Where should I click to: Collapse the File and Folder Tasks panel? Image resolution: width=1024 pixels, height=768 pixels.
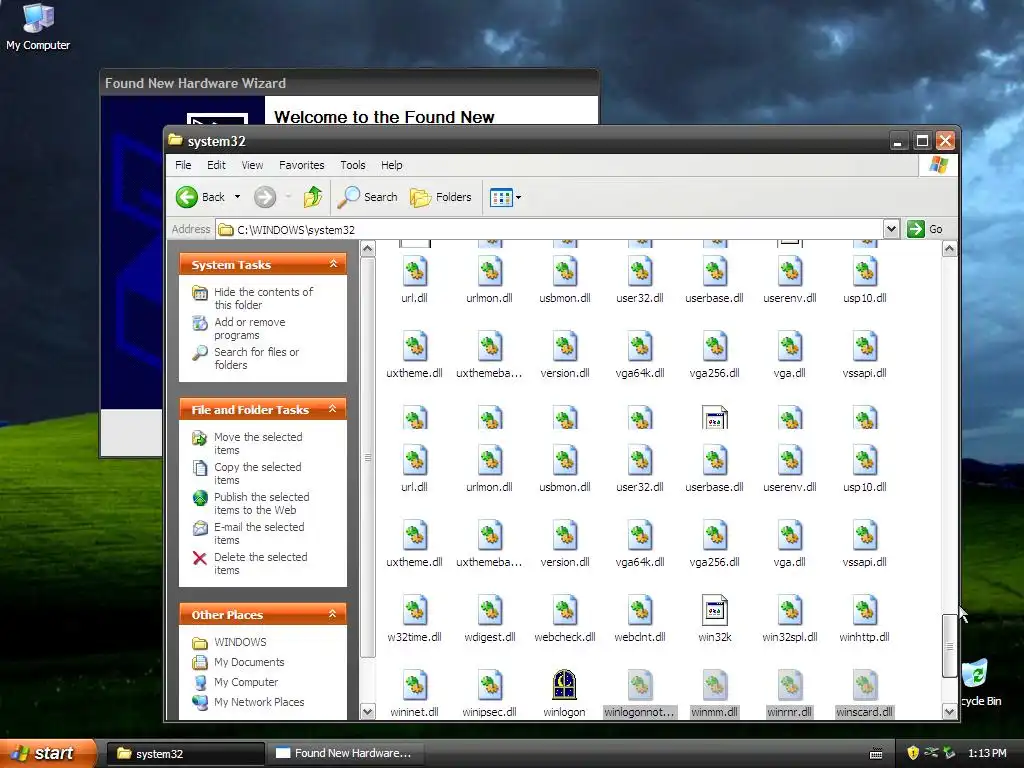point(333,409)
